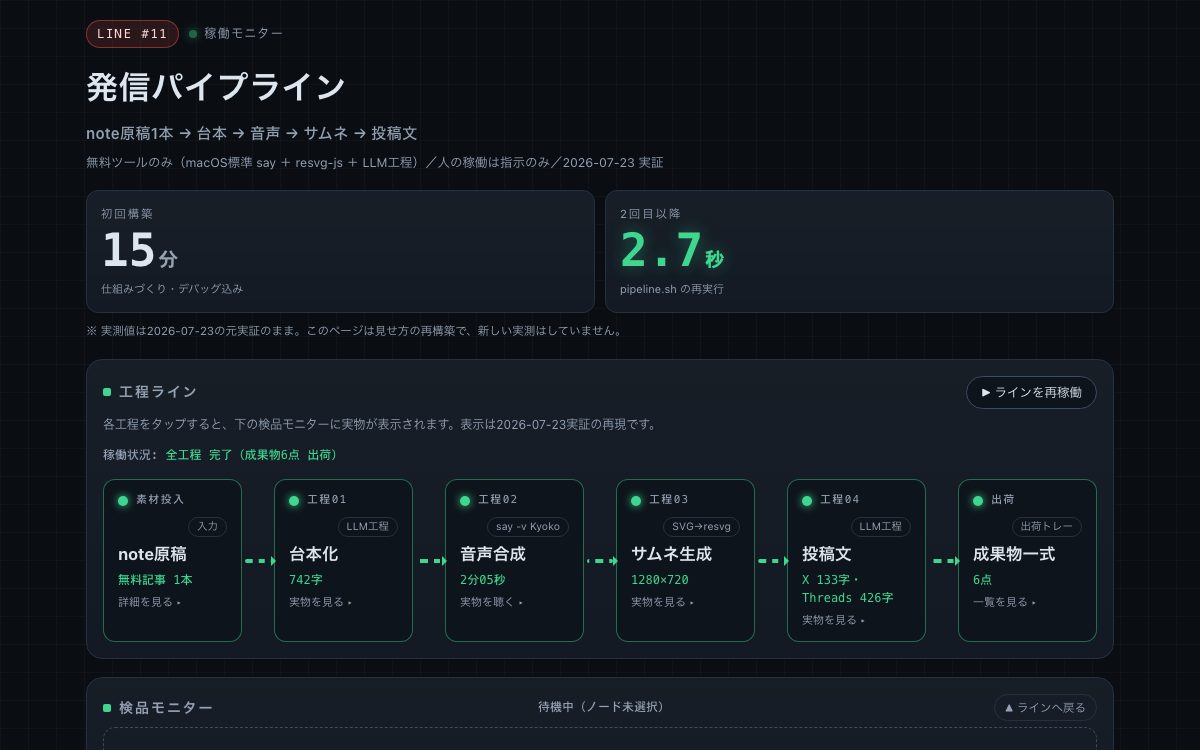Image resolution: width=1200 pixels, height=750 pixels.
Task: Click the 発信パイプライン heading
Action: (216, 87)
